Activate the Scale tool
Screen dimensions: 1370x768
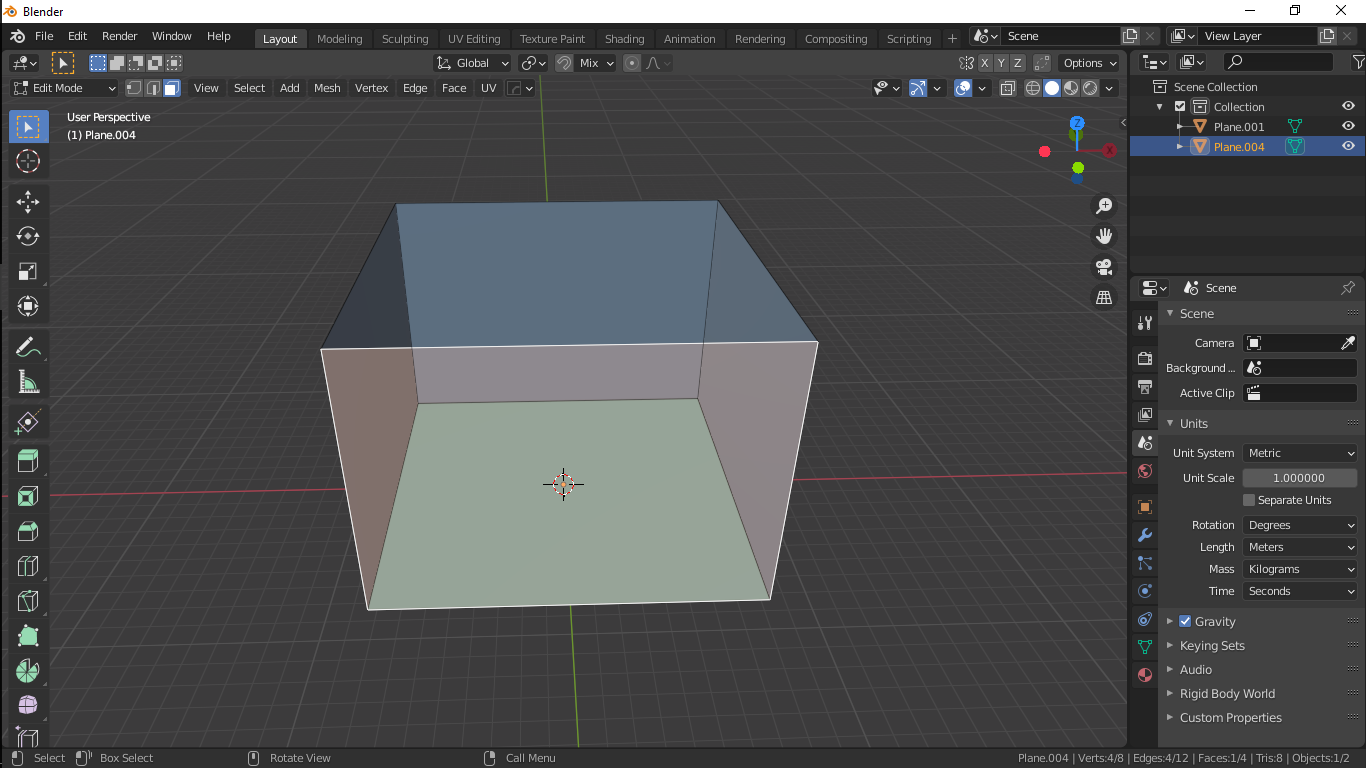click(x=28, y=272)
